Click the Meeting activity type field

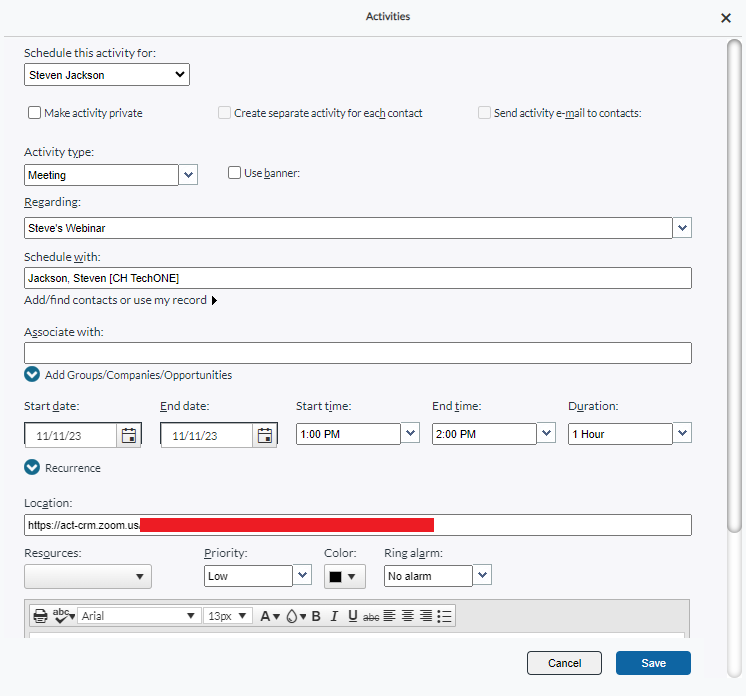pyautogui.click(x=101, y=175)
